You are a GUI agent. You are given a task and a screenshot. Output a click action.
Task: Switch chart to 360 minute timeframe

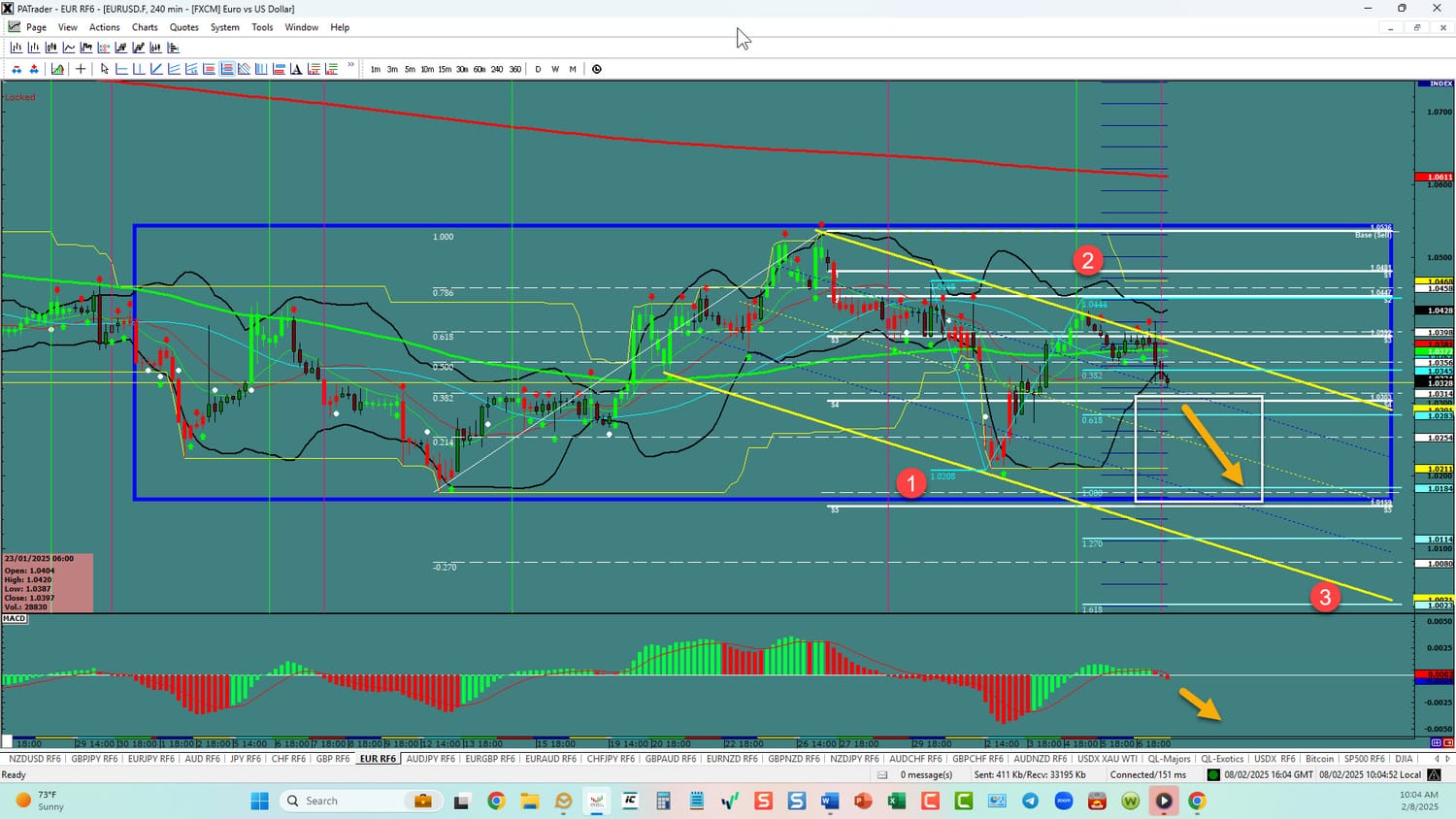514,69
